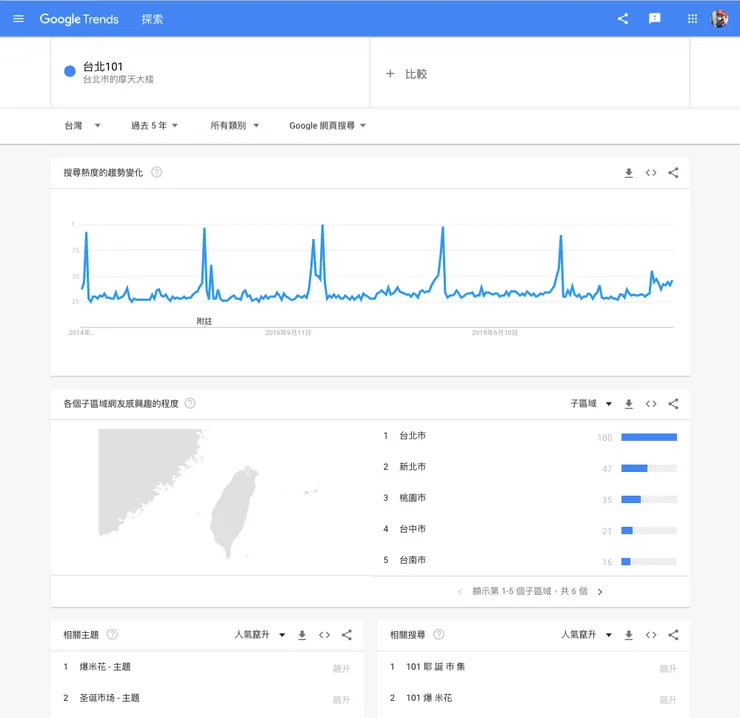
Task: Open the 所有類別 category dropdown
Action: pos(235,126)
